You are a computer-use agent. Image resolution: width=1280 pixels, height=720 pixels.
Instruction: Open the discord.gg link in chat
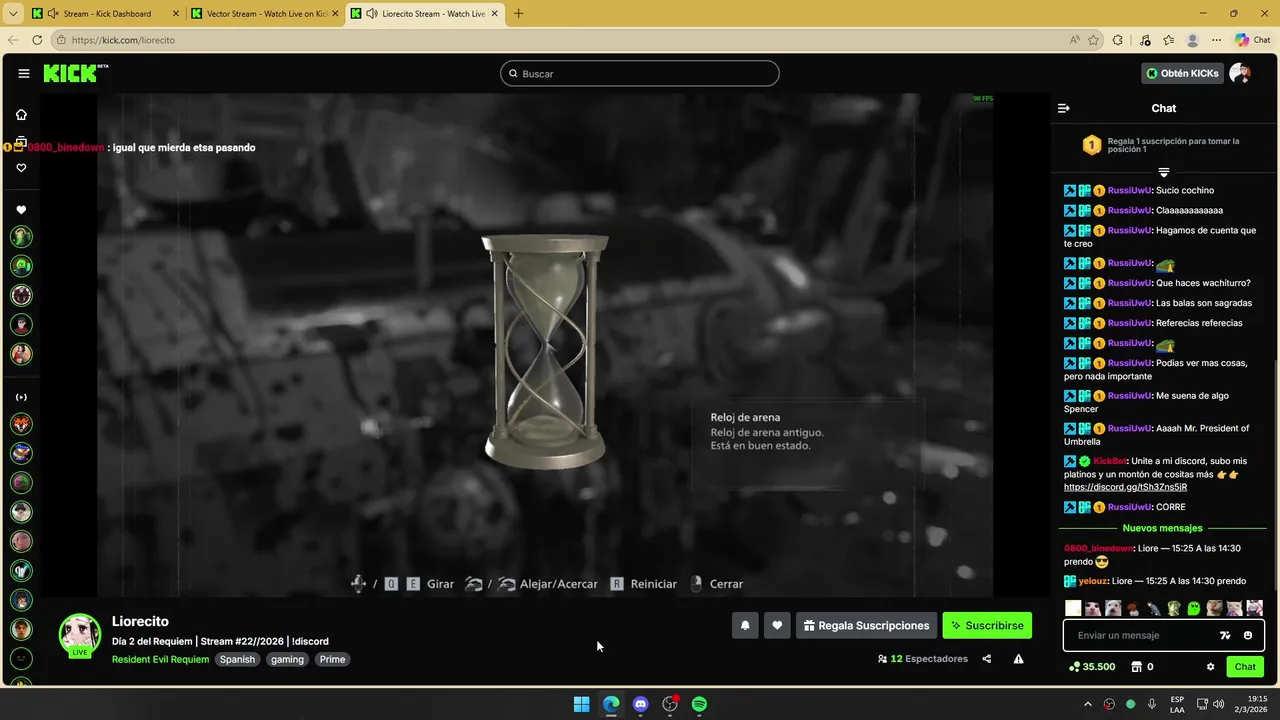click(x=1125, y=487)
